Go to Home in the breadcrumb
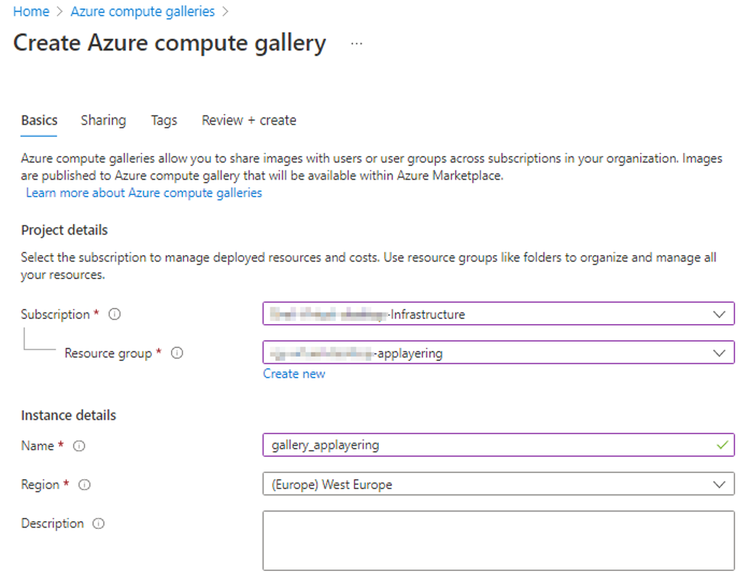Screen dimensions: 750x587 31,11
